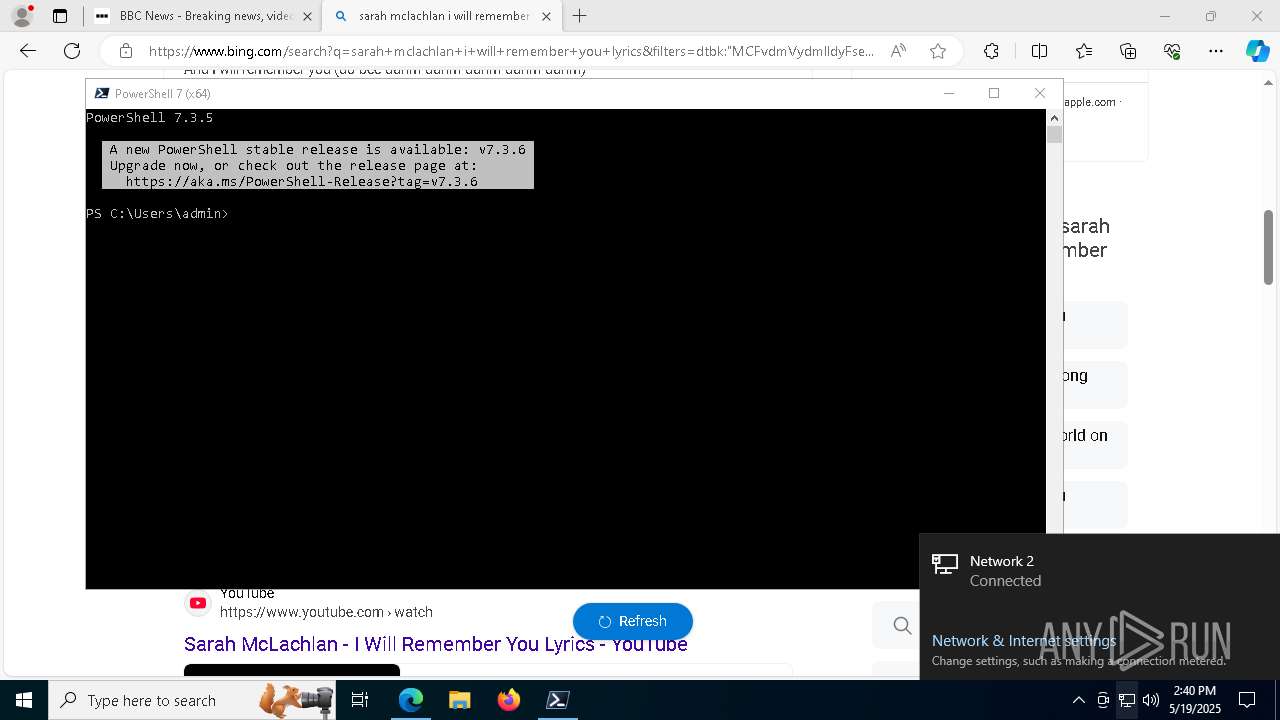Image resolution: width=1280 pixels, height=720 pixels.
Task: Open the Edge profile avatar icon
Action: click(21, 16)
